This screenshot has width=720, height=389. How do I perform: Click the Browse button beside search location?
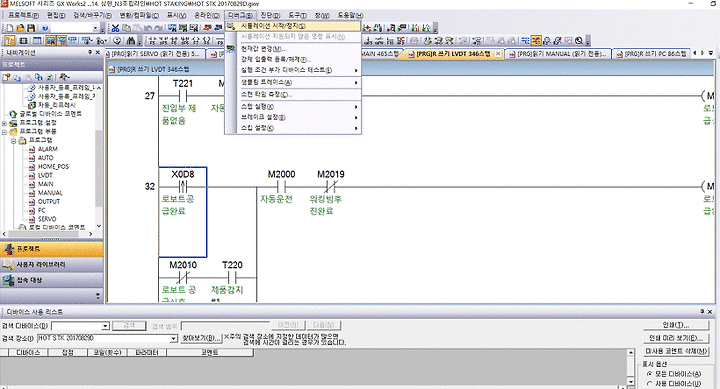(x=201, y=338)
